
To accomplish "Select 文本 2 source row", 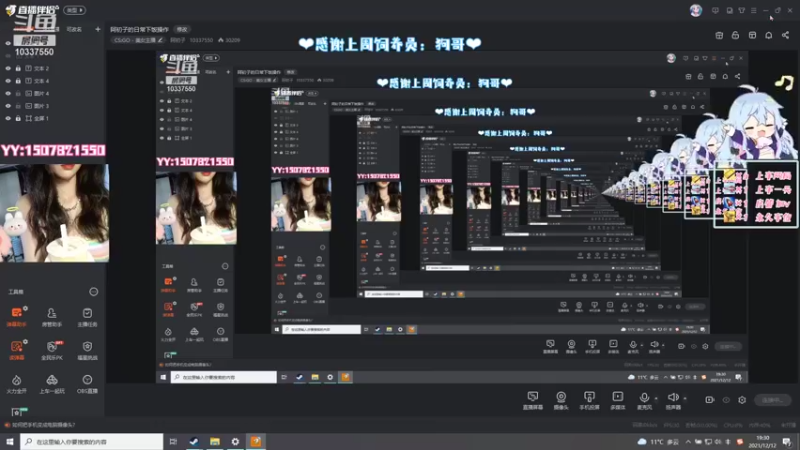I will point(54,68).
